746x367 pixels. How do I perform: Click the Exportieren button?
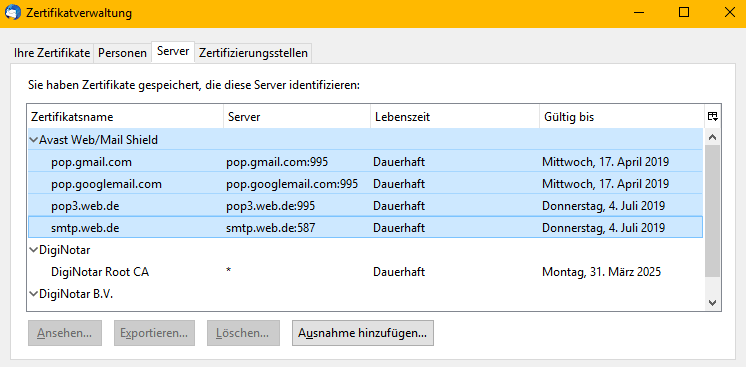coord(154,333)
